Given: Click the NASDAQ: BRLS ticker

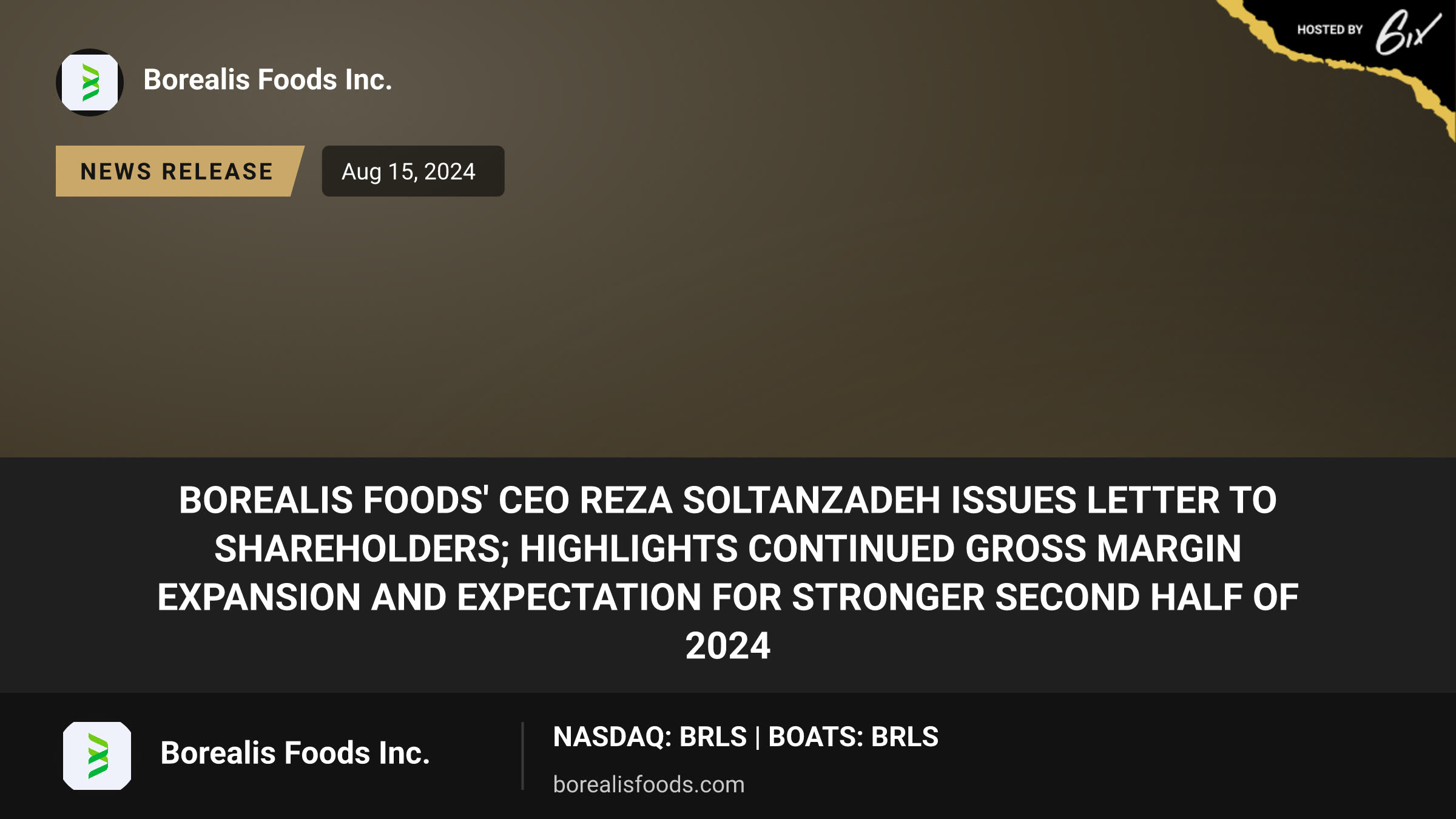Looking at the screenshot, I should tap(650, 736).
